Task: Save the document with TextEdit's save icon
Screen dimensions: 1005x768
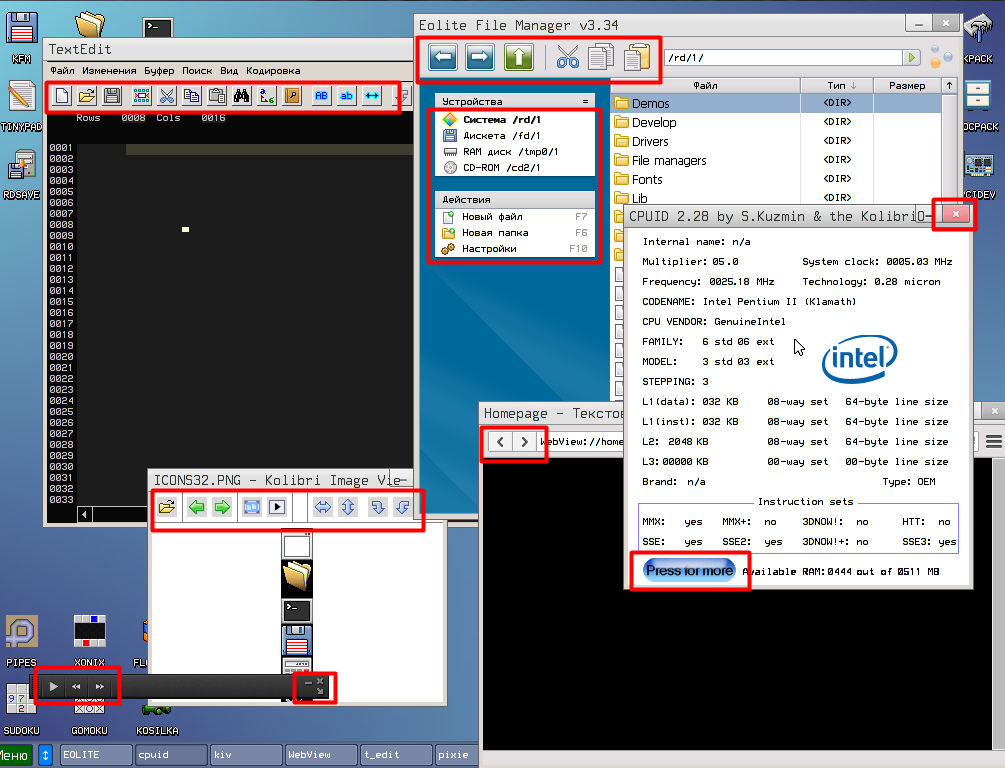Action: coord(111,96)
